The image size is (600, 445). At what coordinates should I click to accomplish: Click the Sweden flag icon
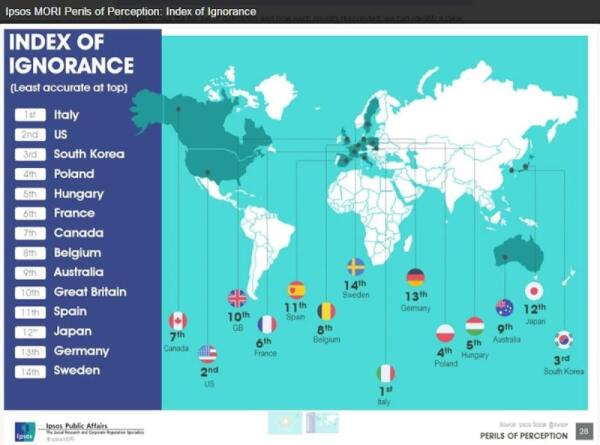(356, 266)
